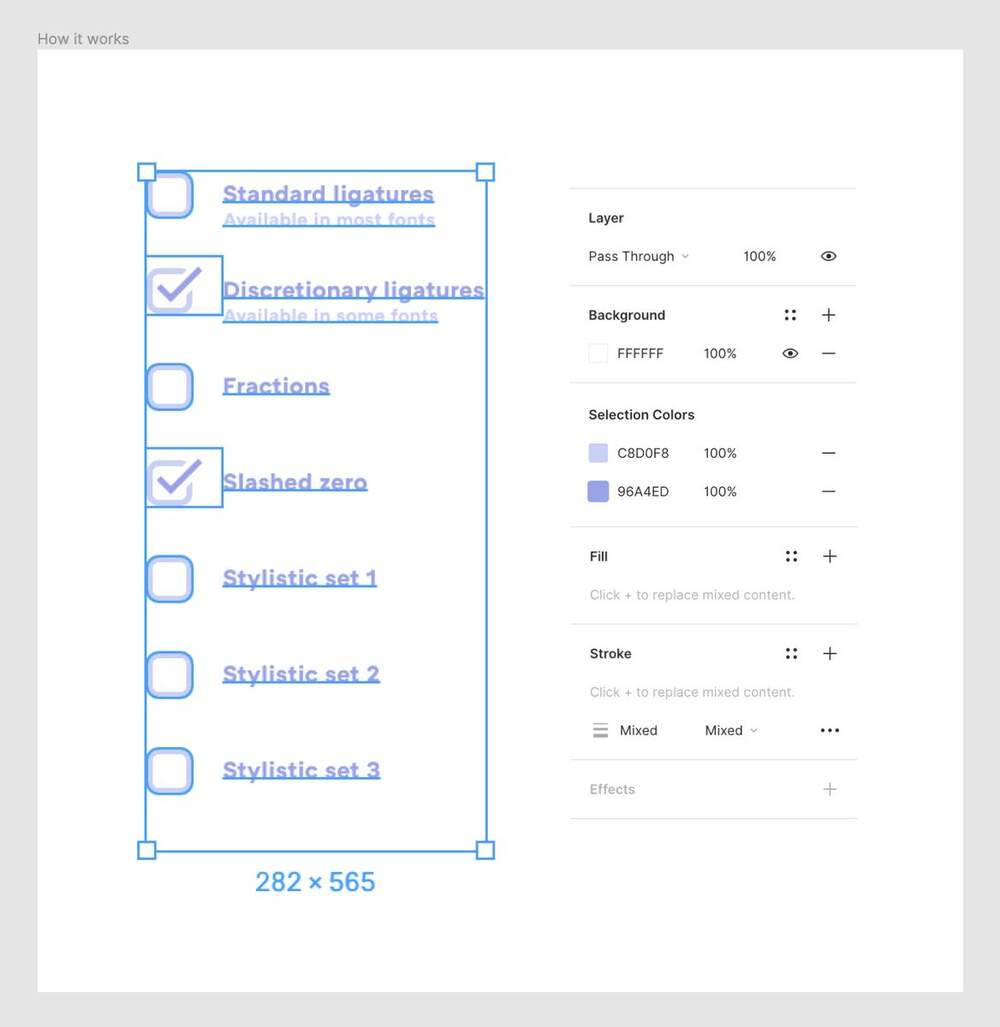Add a new background with plus icon
This screenshot has height=1027, width=1000.
coord(828,315)
